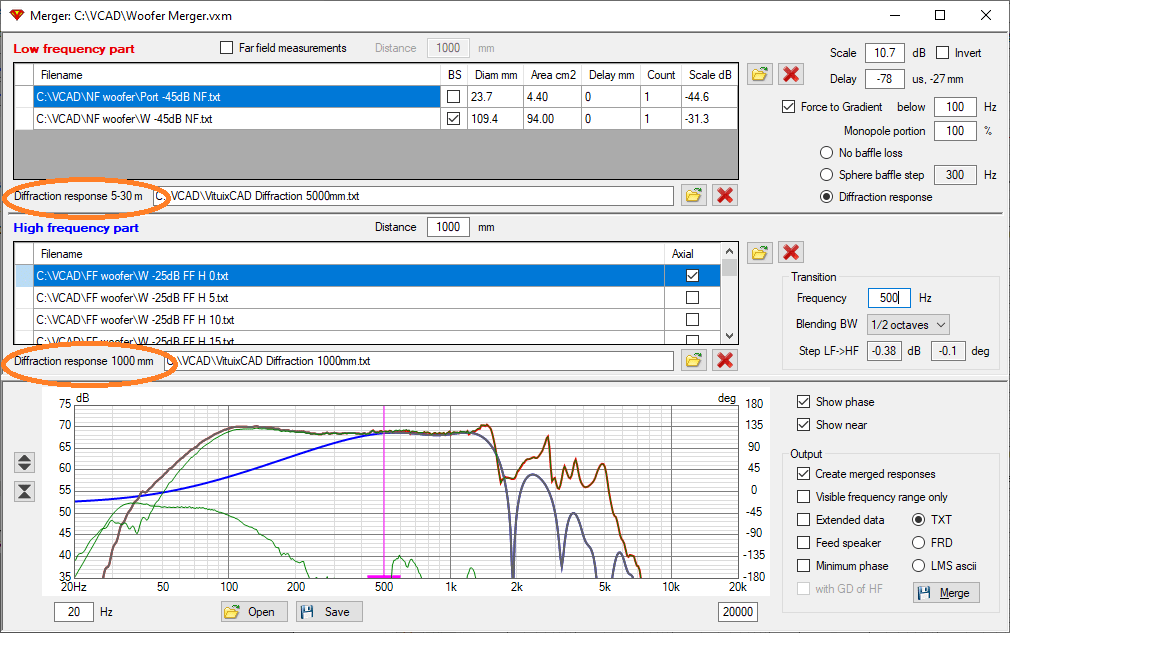Screen dimensions: 1152x648
Task: Enable the Invert checkbox
Action: [x=943, y=53]
